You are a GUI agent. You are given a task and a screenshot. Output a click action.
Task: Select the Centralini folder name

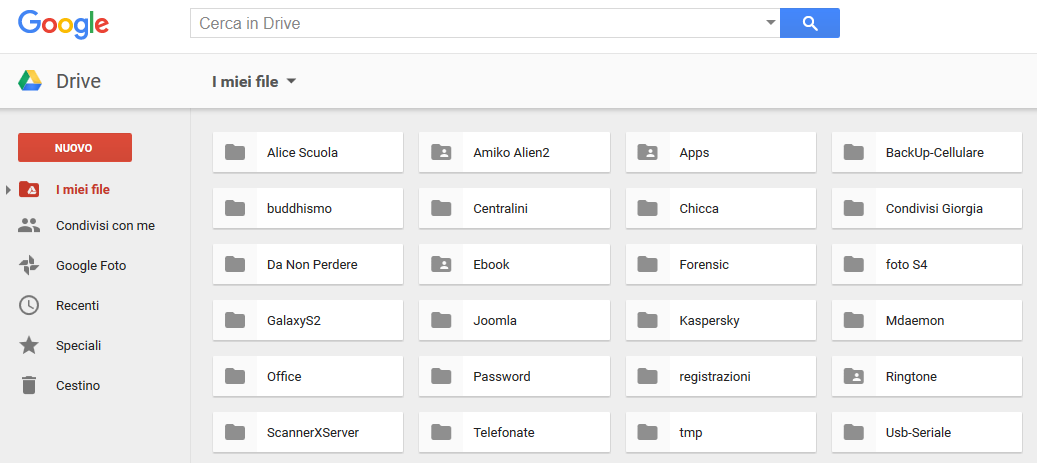click(x=500, y=209)
